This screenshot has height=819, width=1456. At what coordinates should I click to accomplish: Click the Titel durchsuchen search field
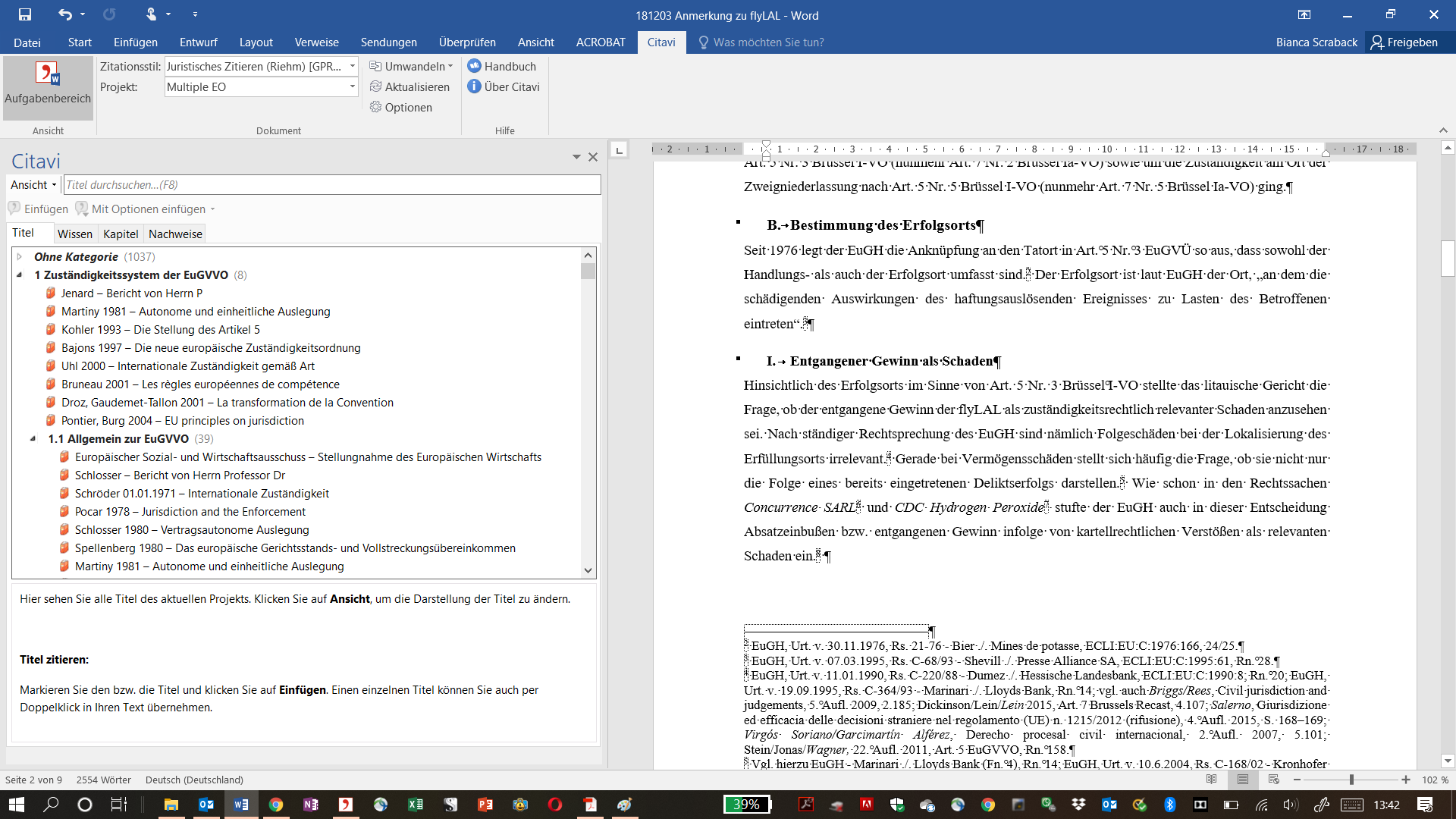(332, 185)
